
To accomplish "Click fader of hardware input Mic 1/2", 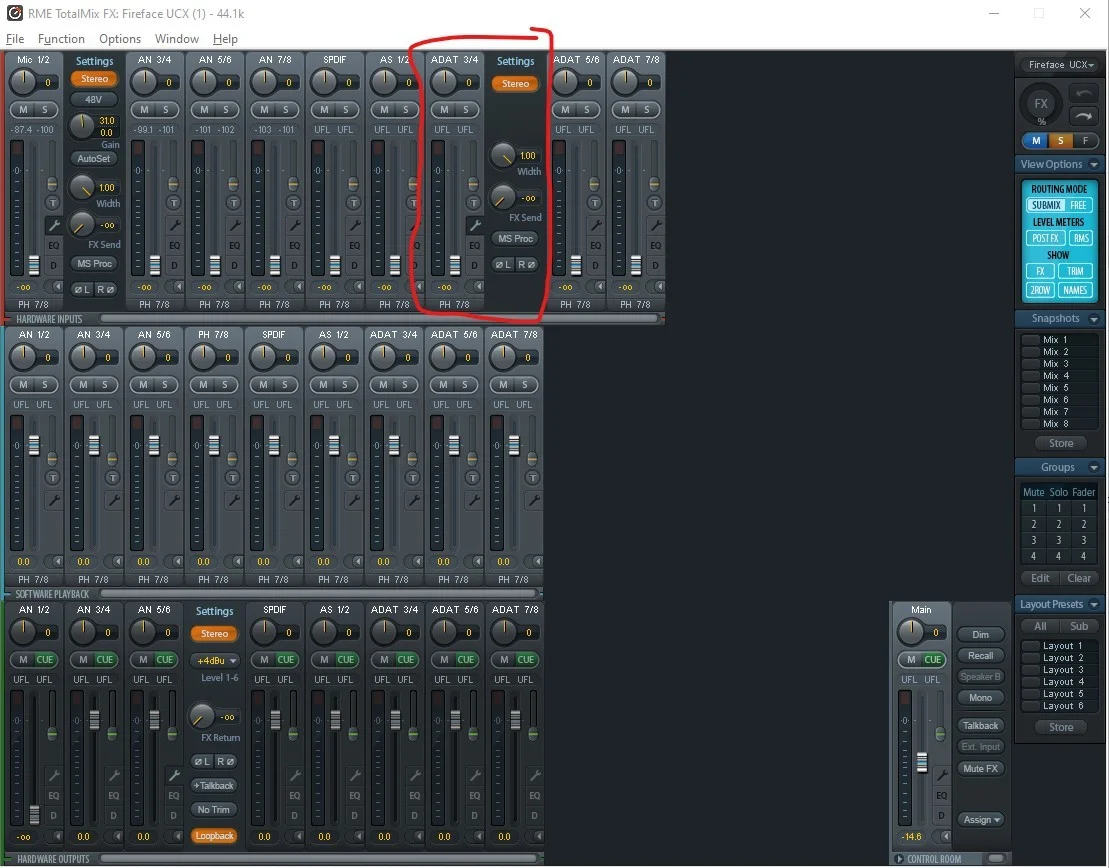I will coord(33,265).
